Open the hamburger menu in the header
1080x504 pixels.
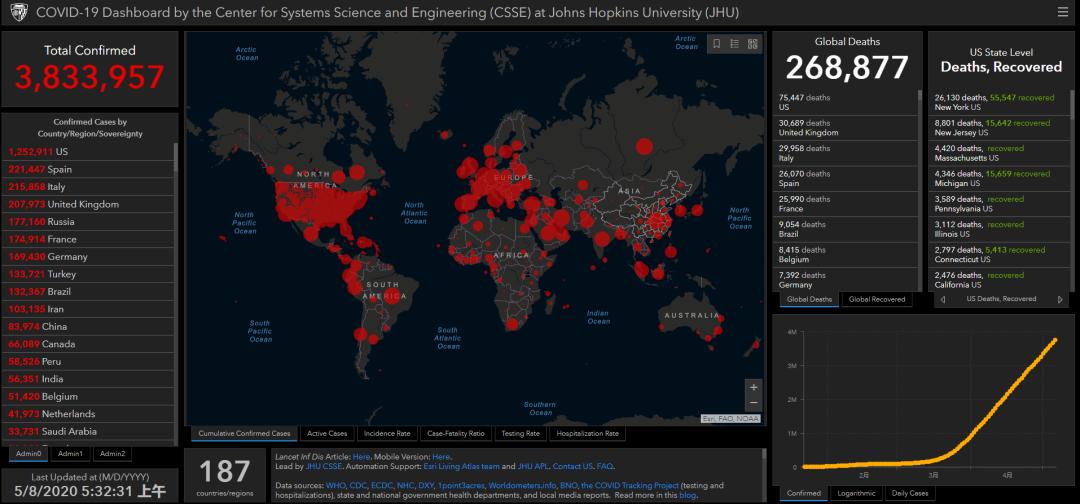tap(1062, 12)
